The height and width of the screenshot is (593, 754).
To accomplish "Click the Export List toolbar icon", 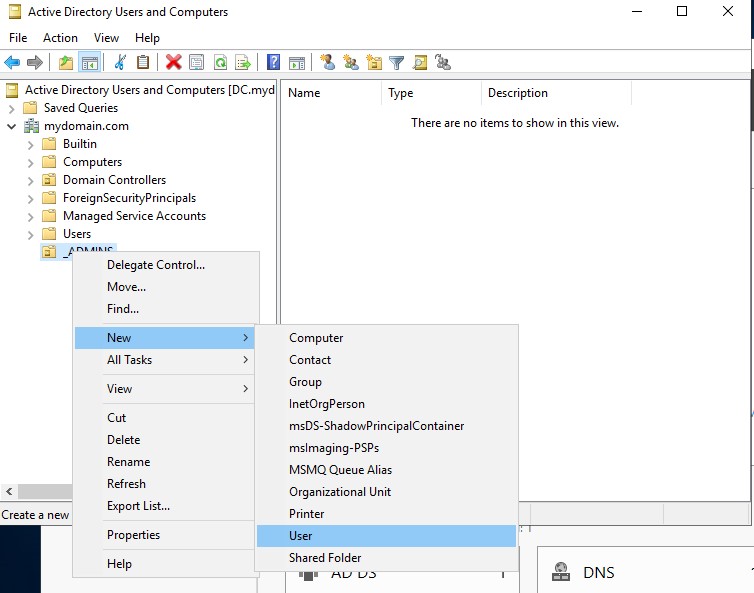I will [x=243, y=63].
